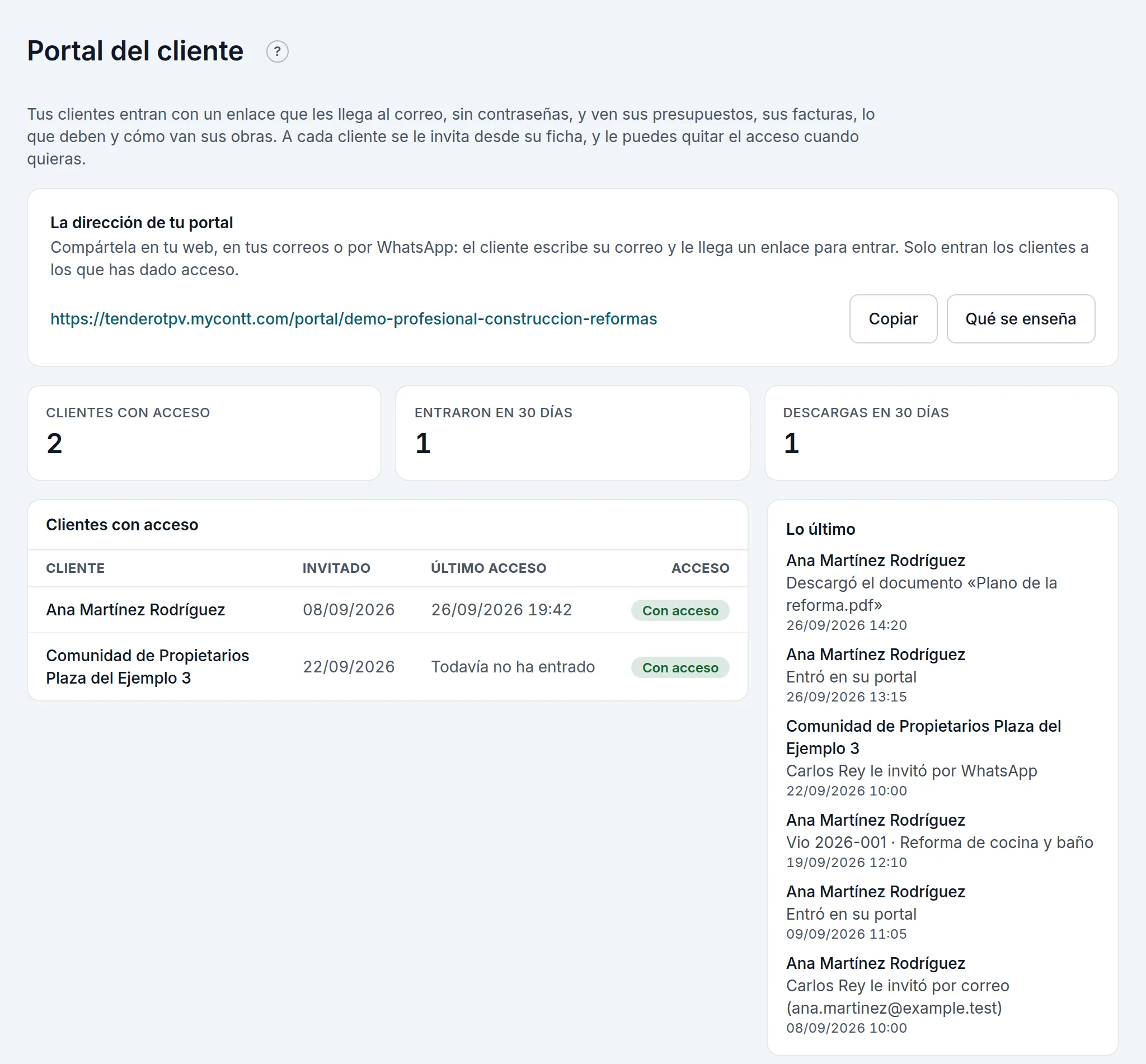Image resolution: width=1146 pixels, height=1064 pixels.
Task: Click the Clientes con acceso table heading
Action: click(x=122, y=525)
